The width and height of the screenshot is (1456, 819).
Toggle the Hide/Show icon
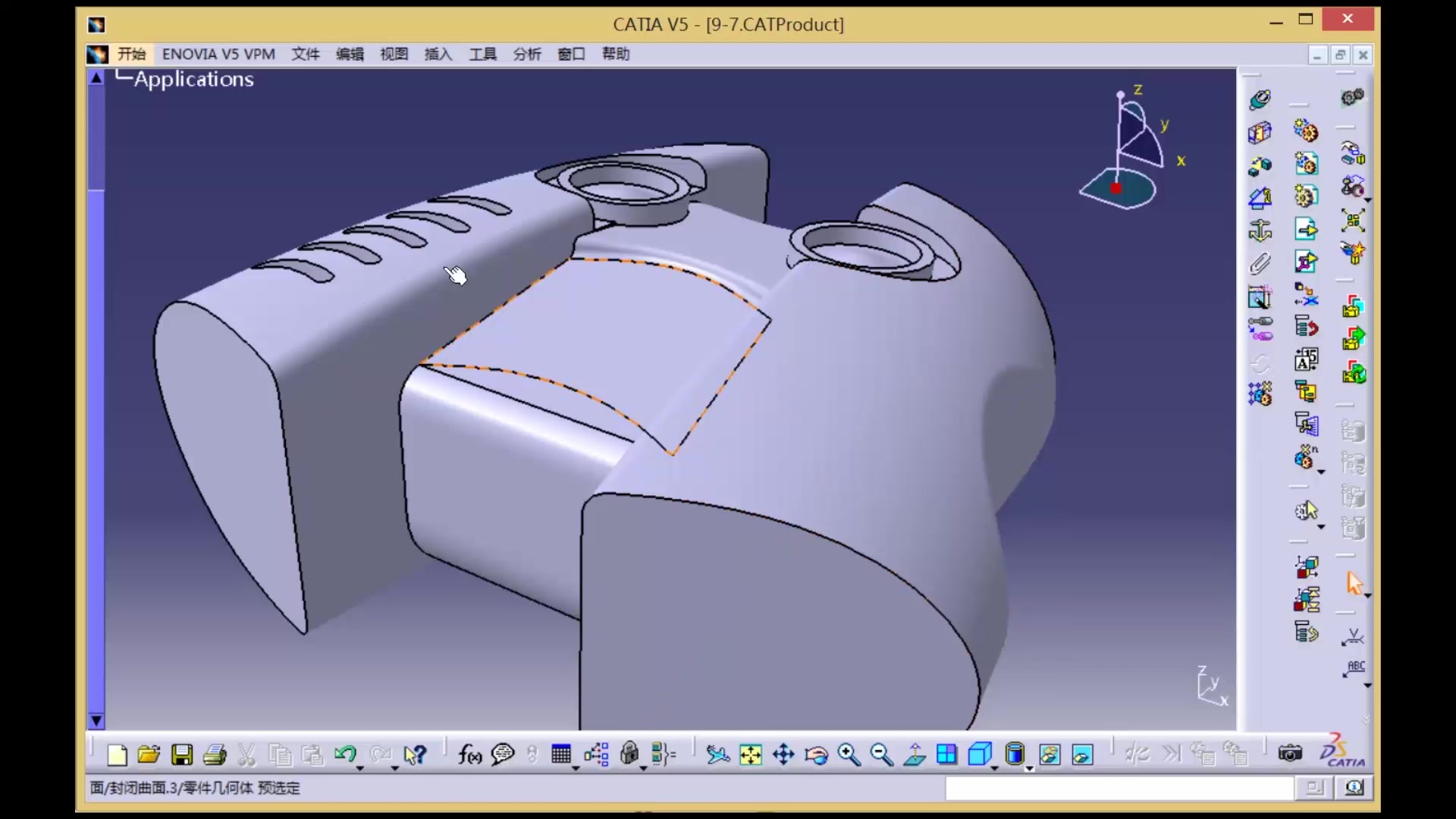coord(1050,755)
